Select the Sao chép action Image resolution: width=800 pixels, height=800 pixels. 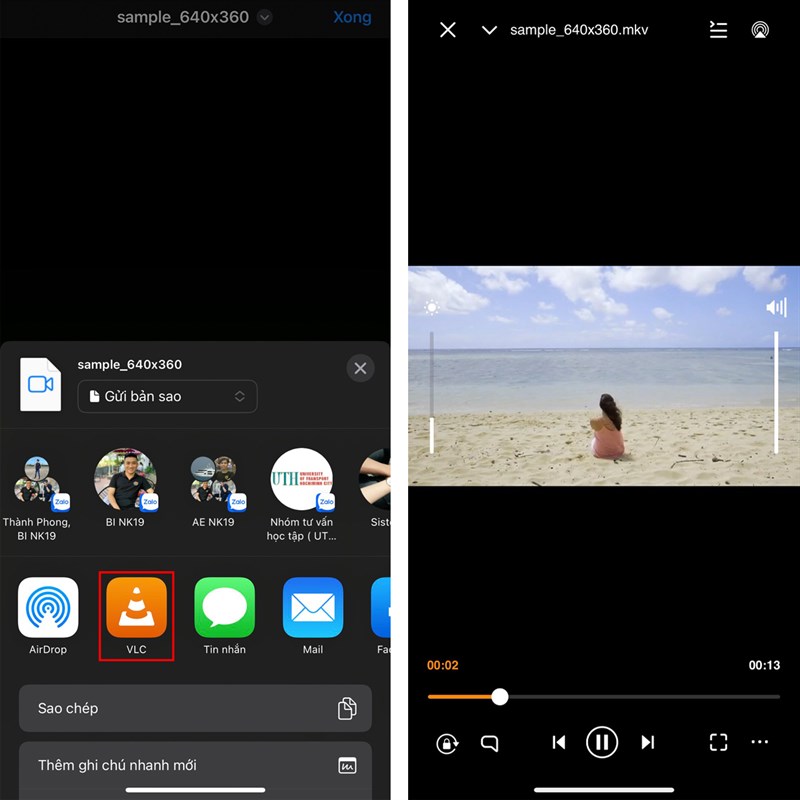pyautogui.click(x=195, y=708)
